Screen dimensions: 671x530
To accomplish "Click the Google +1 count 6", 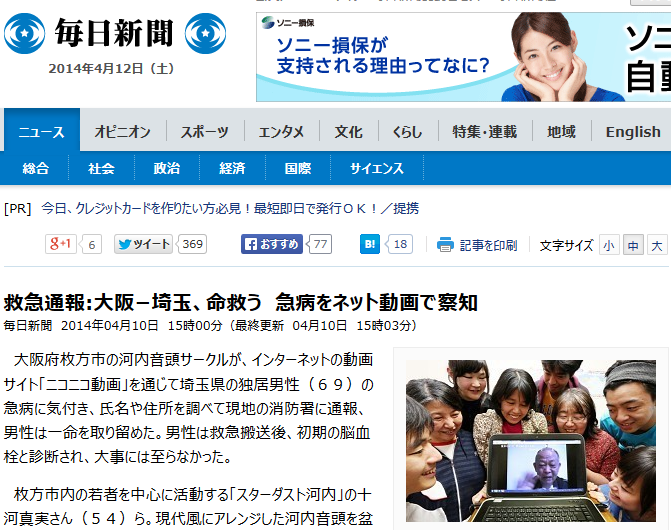I will tap(92, 244).
